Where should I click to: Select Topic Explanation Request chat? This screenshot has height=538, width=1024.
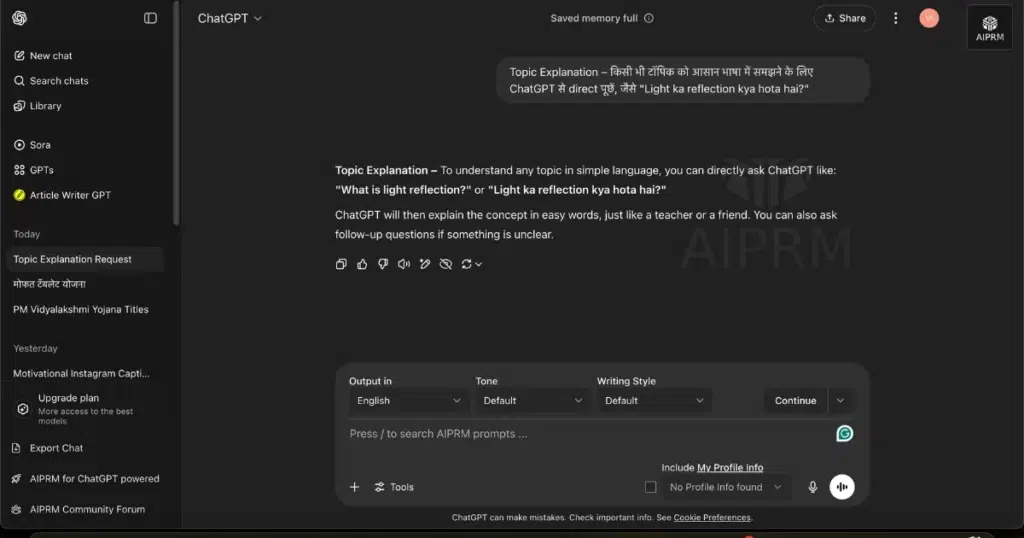[84, 259]
